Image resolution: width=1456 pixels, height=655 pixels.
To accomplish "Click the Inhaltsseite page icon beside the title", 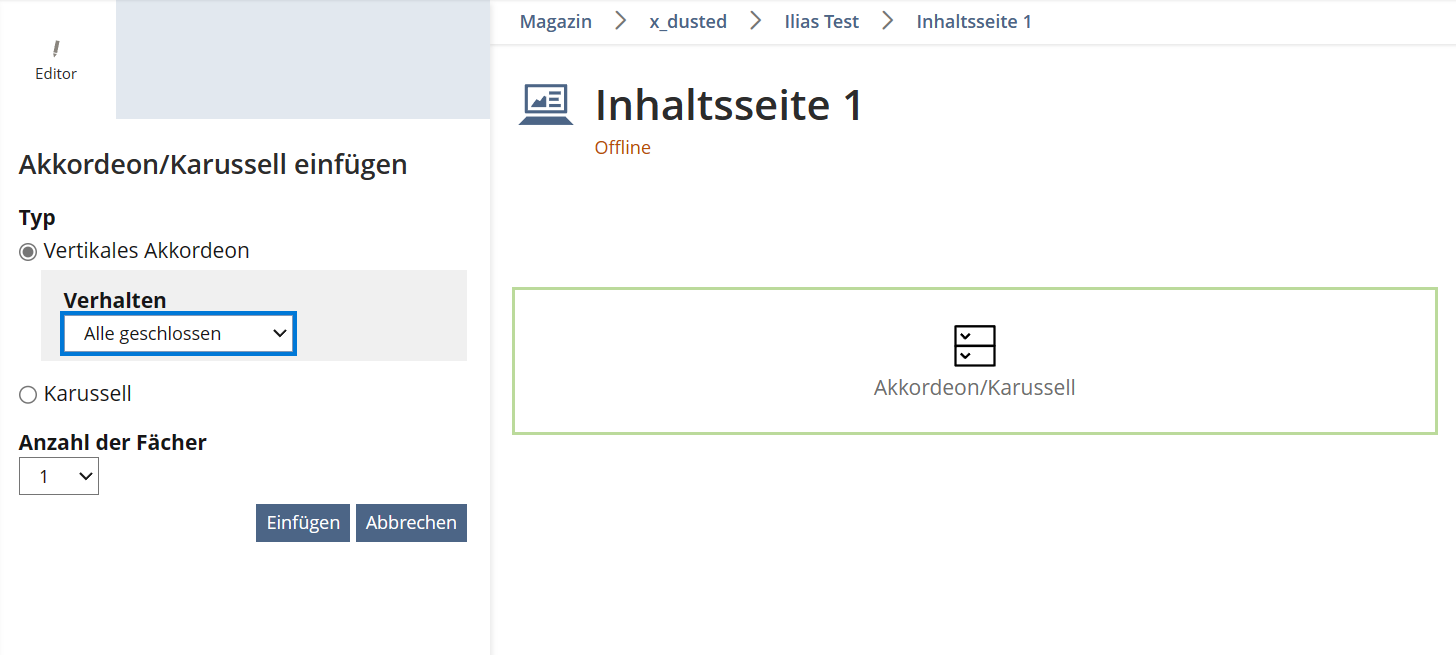I will click(x=546, y=105).
